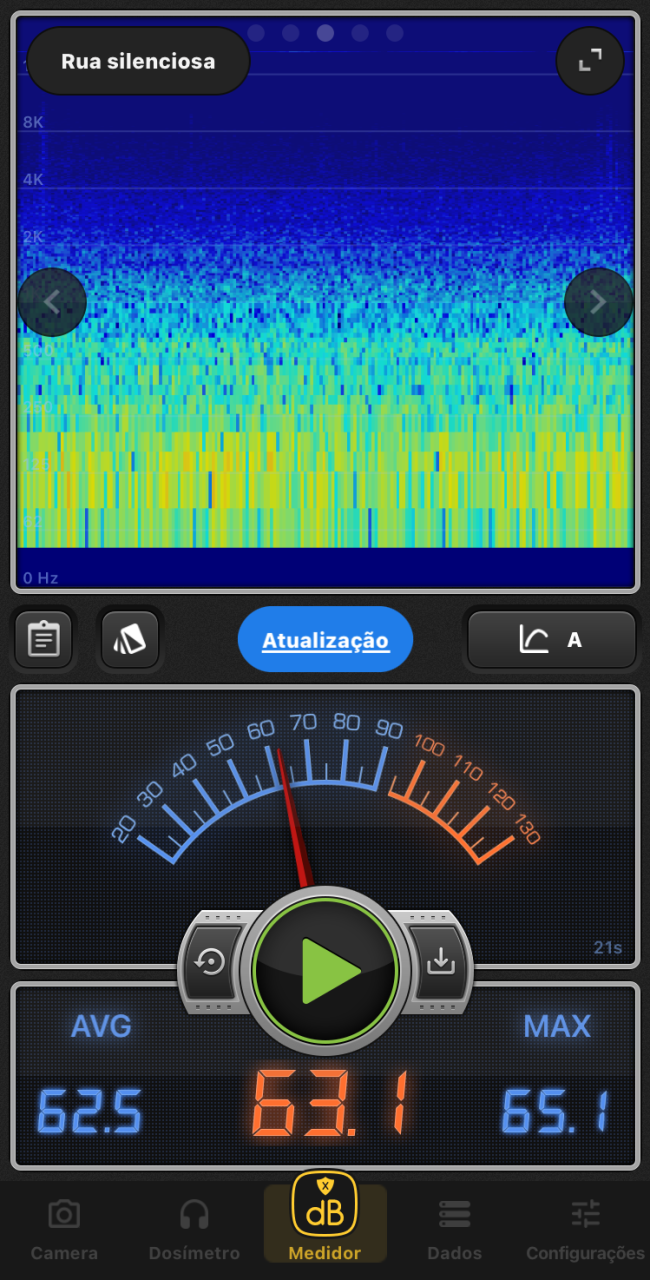Go to the previous chart view
Screen dimensions: 650x1280
(52, 301)
